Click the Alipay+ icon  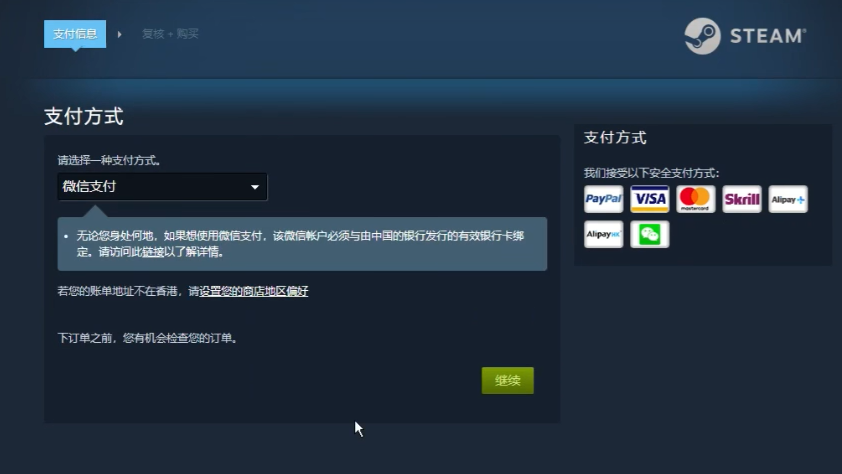[x=788, y=199]
